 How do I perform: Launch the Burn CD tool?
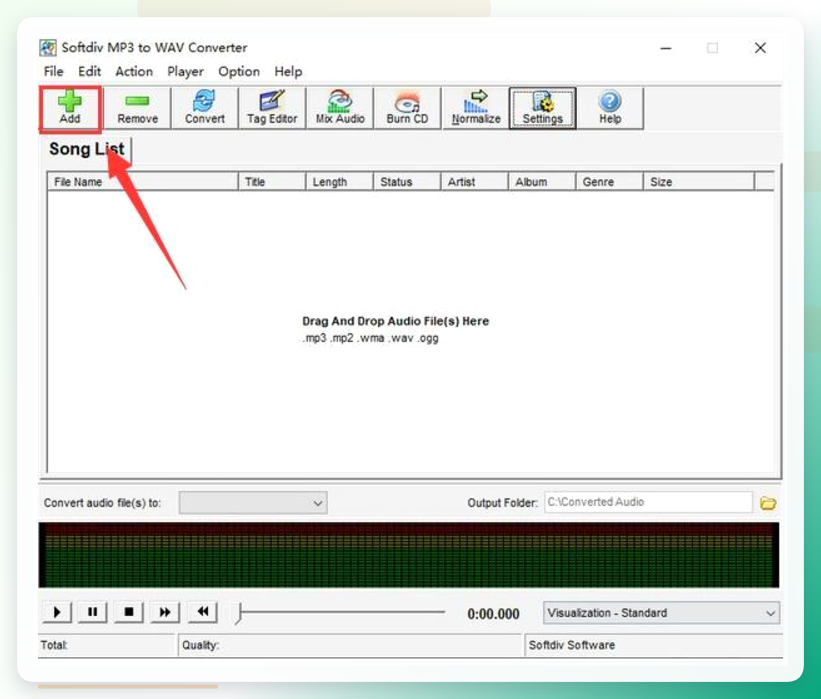click(x=407, y=108)
